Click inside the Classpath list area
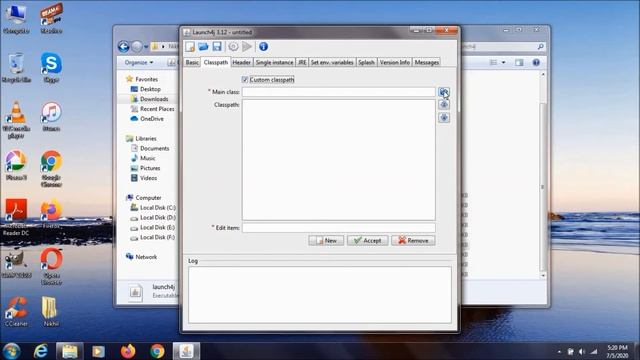This screenshot has height=360, width=640. tap(338, 160)
